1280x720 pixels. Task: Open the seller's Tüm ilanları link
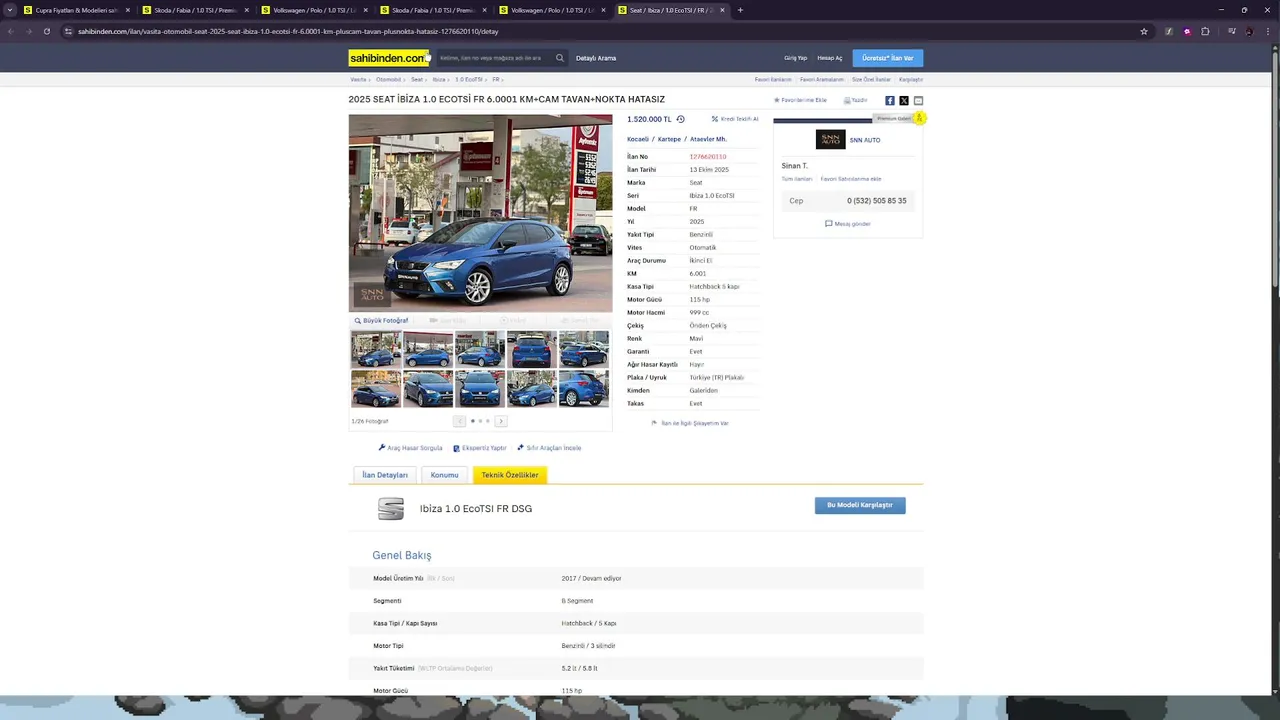click(x=797, y=179)
